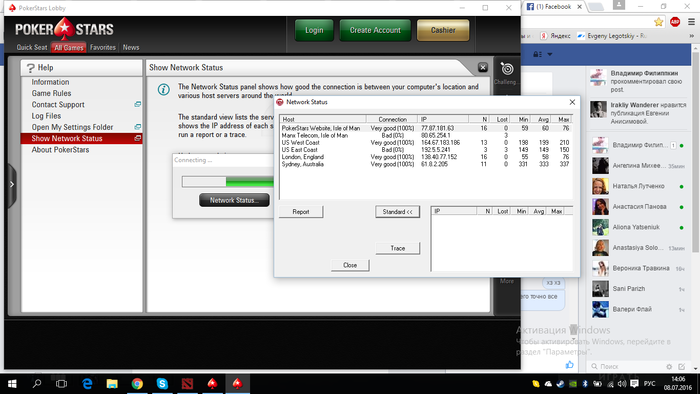Open external link icon beside Open My Settings Folder
The height and width of the screenshot is (394, 700).
click(x=138, y=127)
